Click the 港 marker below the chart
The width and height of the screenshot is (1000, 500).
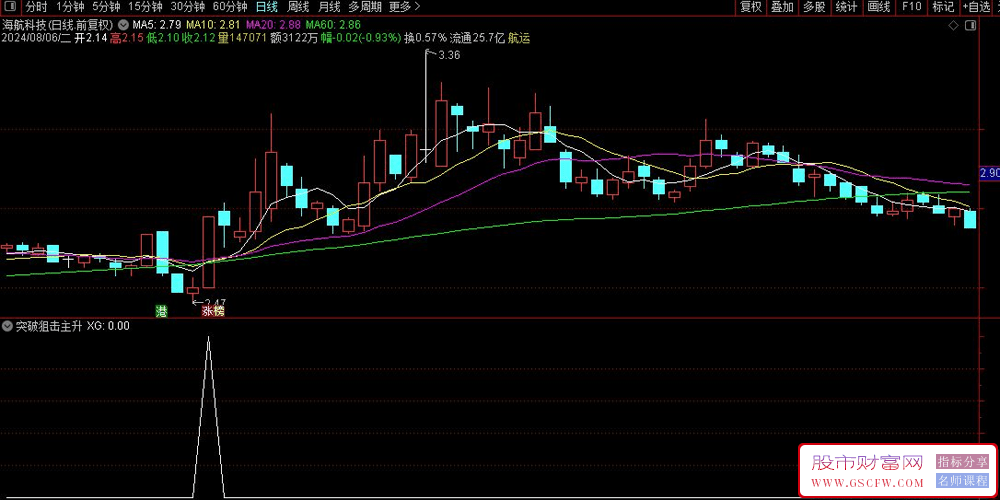[x=163, y=311]
